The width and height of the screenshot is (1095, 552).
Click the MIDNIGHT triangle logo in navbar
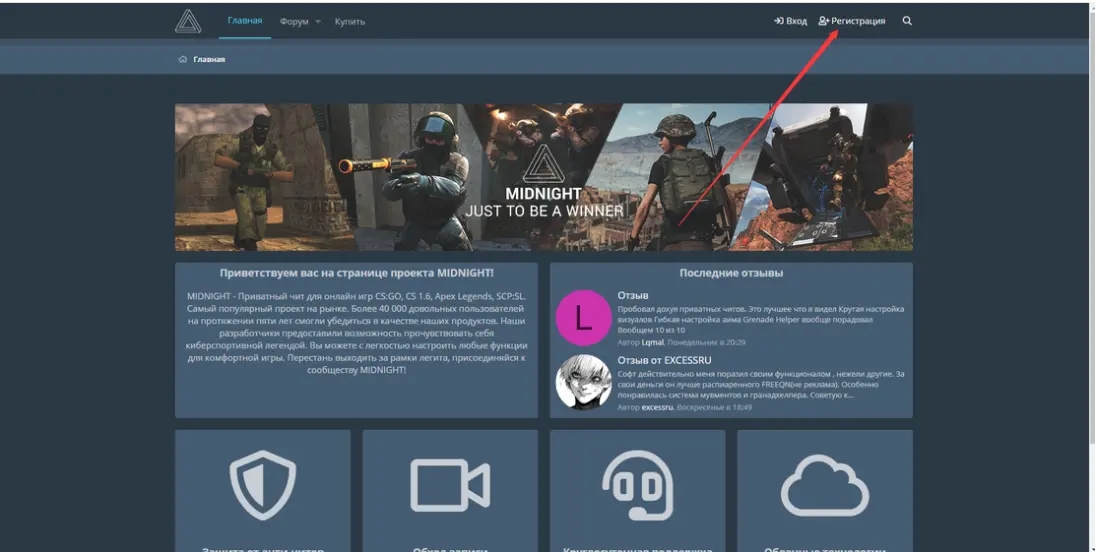pyautogui.click(x=188, y=21)
